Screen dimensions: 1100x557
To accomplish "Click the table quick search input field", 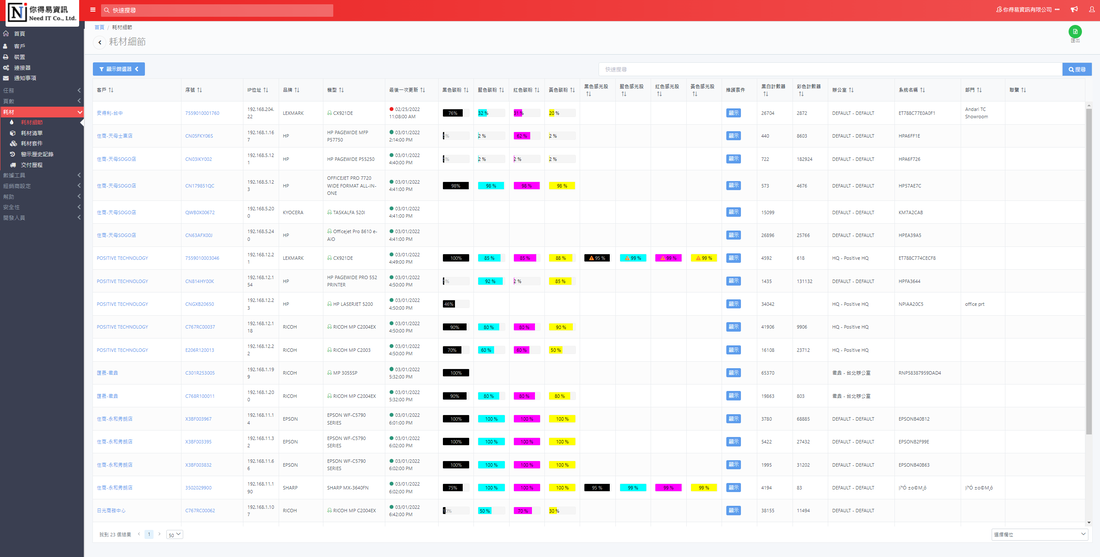I will coord(831,69).
